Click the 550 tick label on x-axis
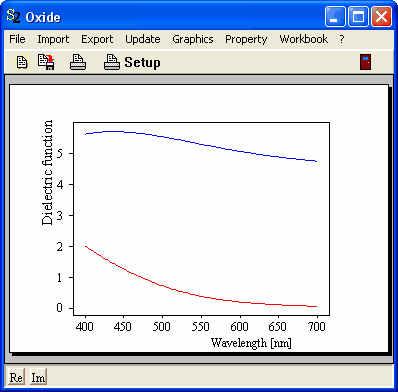Viewport: 398px width, 392px height. 200,327
